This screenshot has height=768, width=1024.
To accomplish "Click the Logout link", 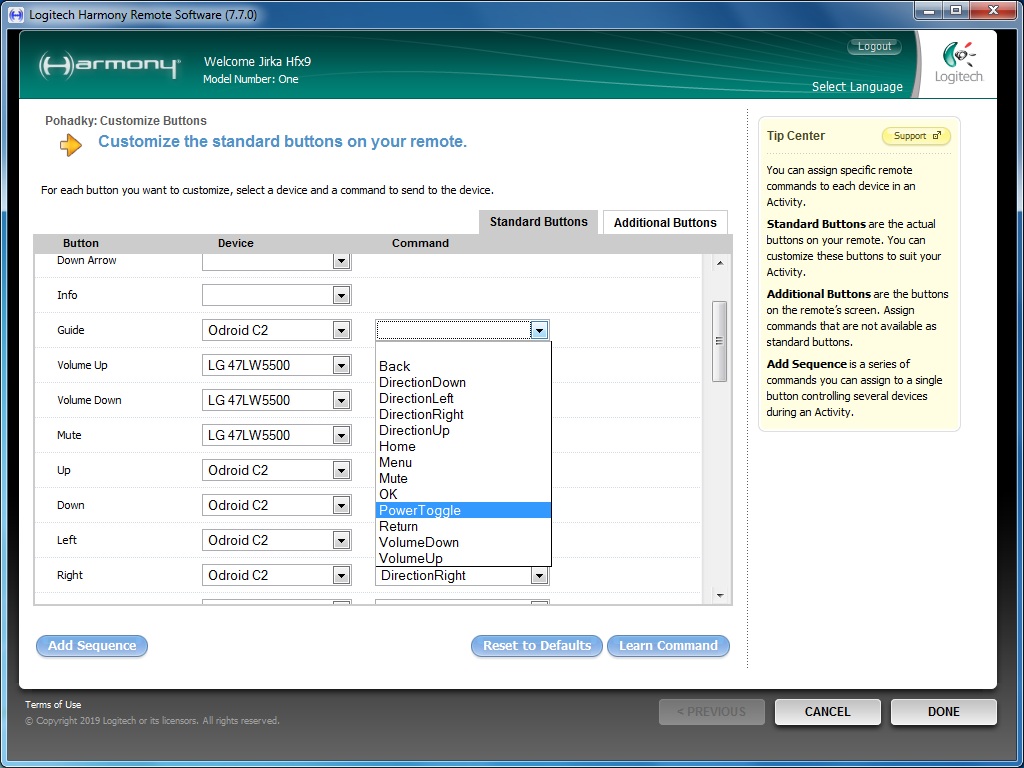I will click(874, 47).
